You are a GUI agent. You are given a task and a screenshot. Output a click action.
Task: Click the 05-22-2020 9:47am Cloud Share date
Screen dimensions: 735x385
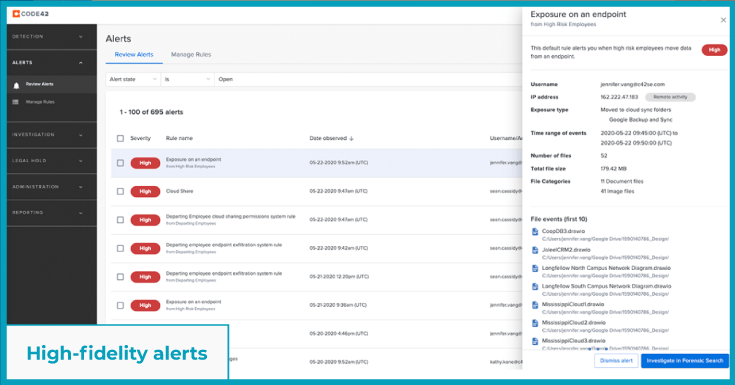338,191
